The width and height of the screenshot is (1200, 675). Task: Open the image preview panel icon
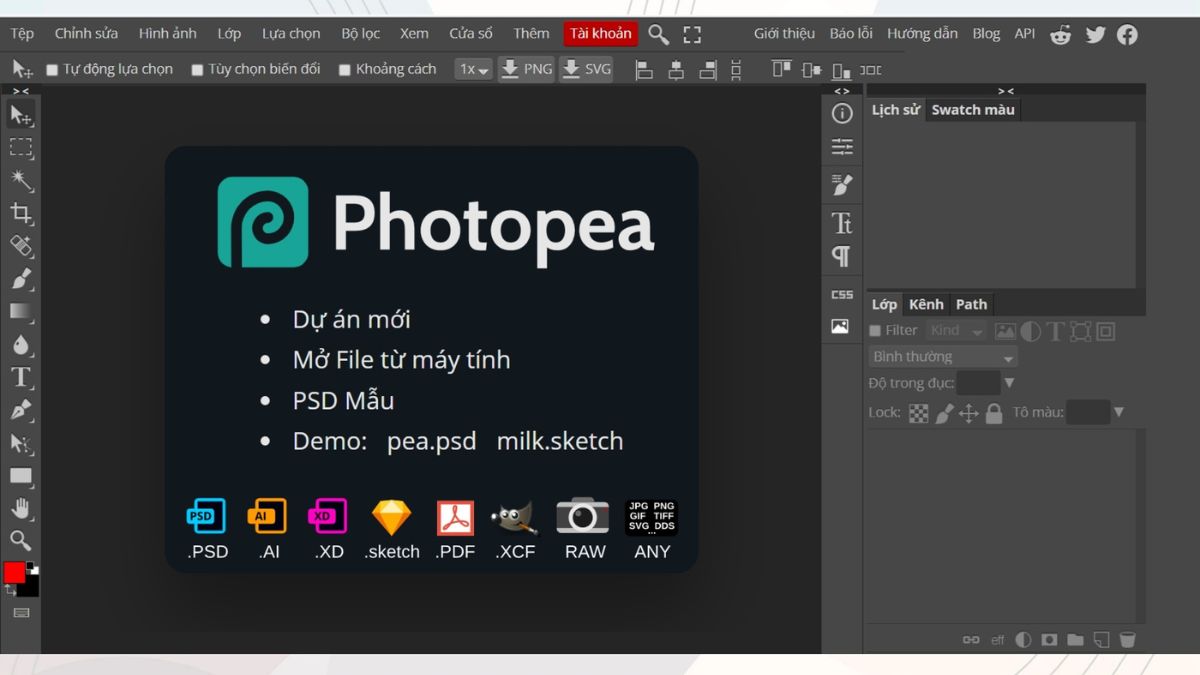pos(840,326)
